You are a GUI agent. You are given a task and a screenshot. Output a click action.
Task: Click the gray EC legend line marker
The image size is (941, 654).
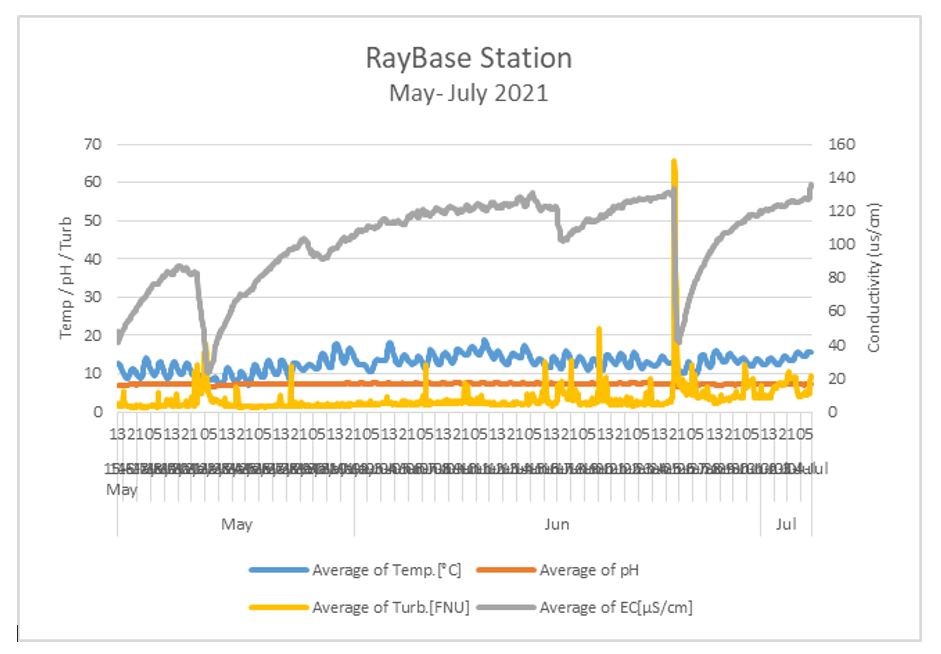tap(505, 606)
